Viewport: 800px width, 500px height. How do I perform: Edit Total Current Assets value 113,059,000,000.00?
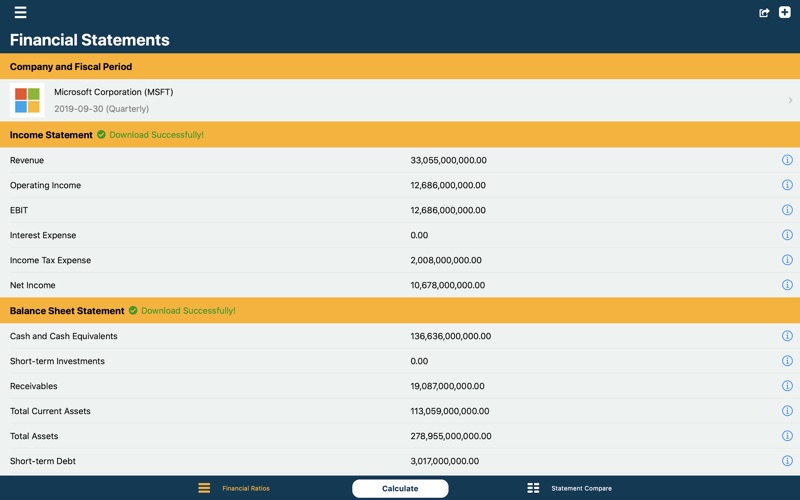pyautogui.click(x=449, y=411)
